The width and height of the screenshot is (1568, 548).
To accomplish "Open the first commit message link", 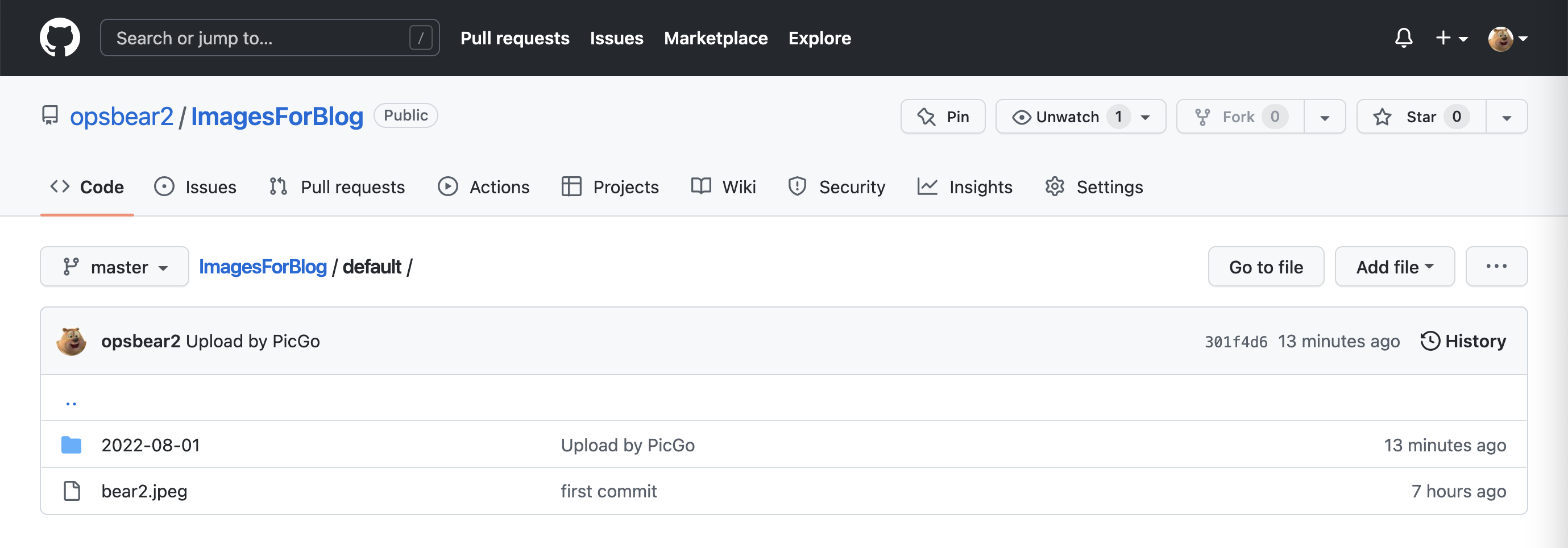I will (609, 491).
